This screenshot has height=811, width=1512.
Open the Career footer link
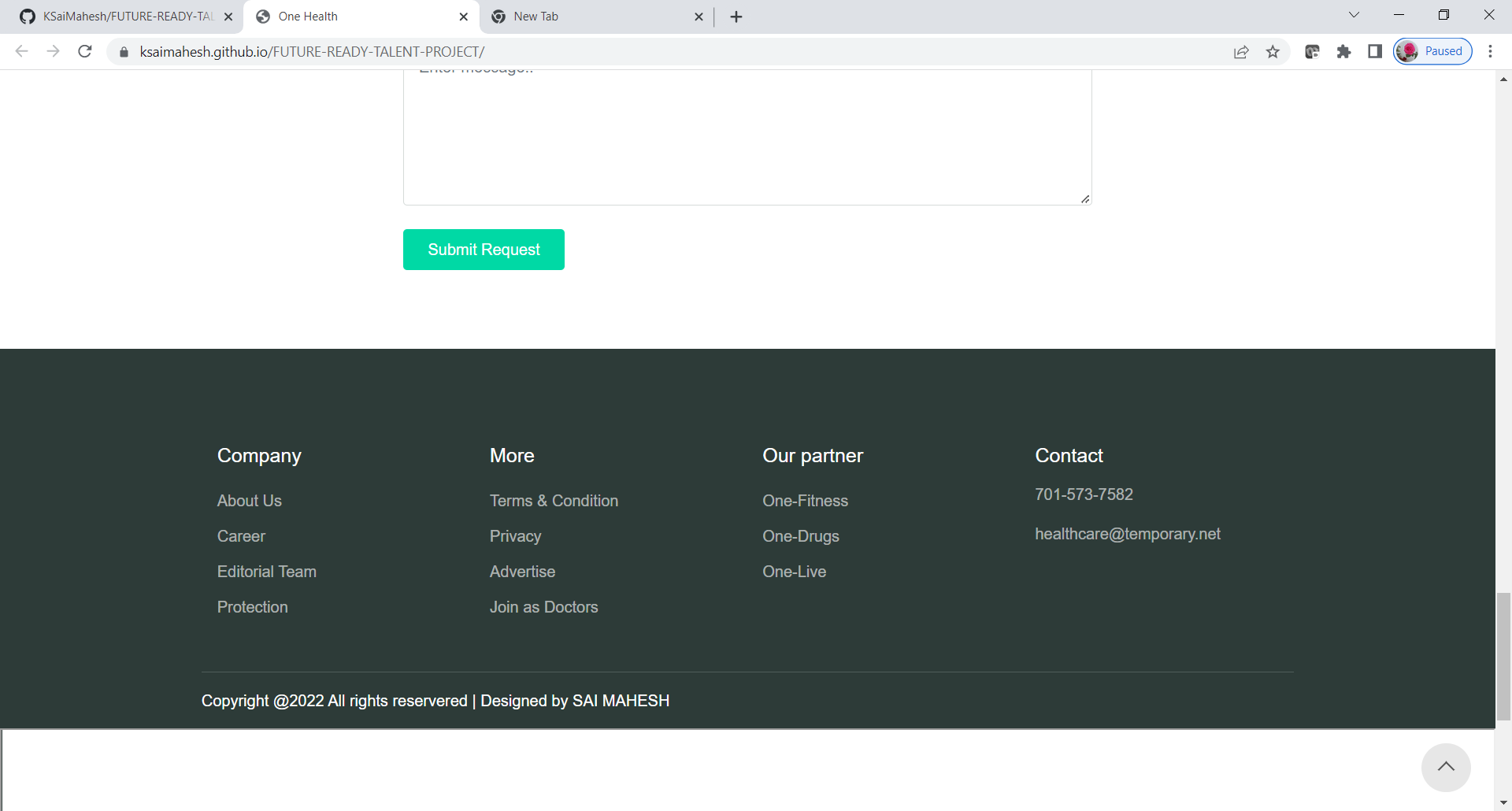coord(241,536)
